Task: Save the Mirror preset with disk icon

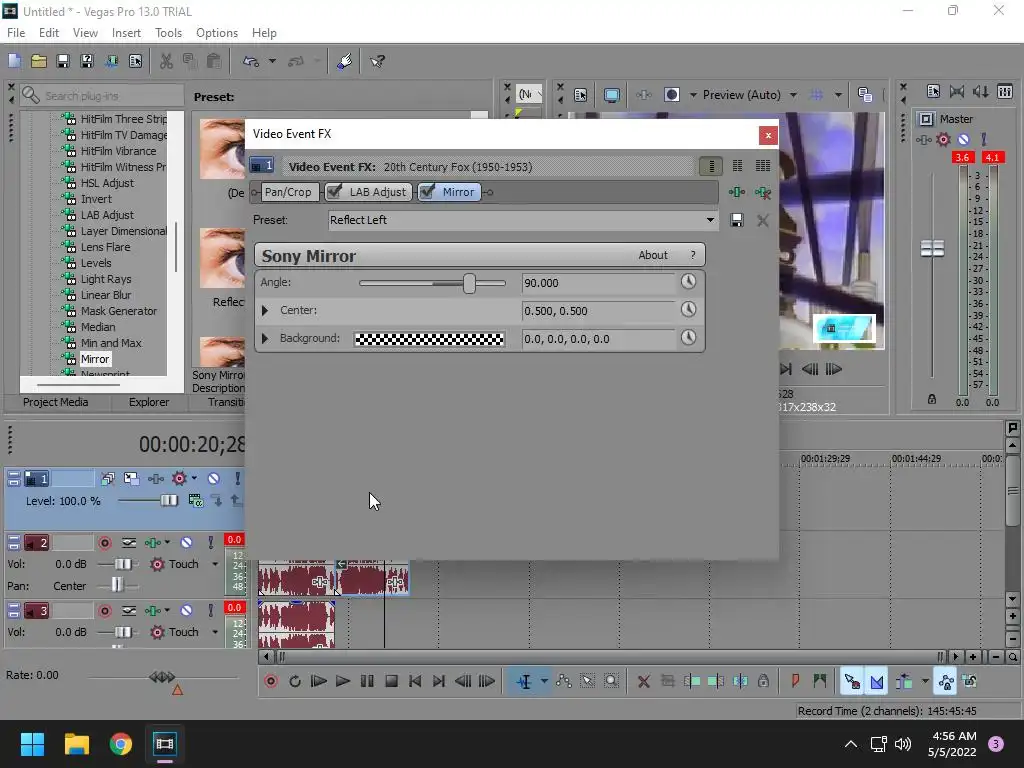Action: pos(737,220)
